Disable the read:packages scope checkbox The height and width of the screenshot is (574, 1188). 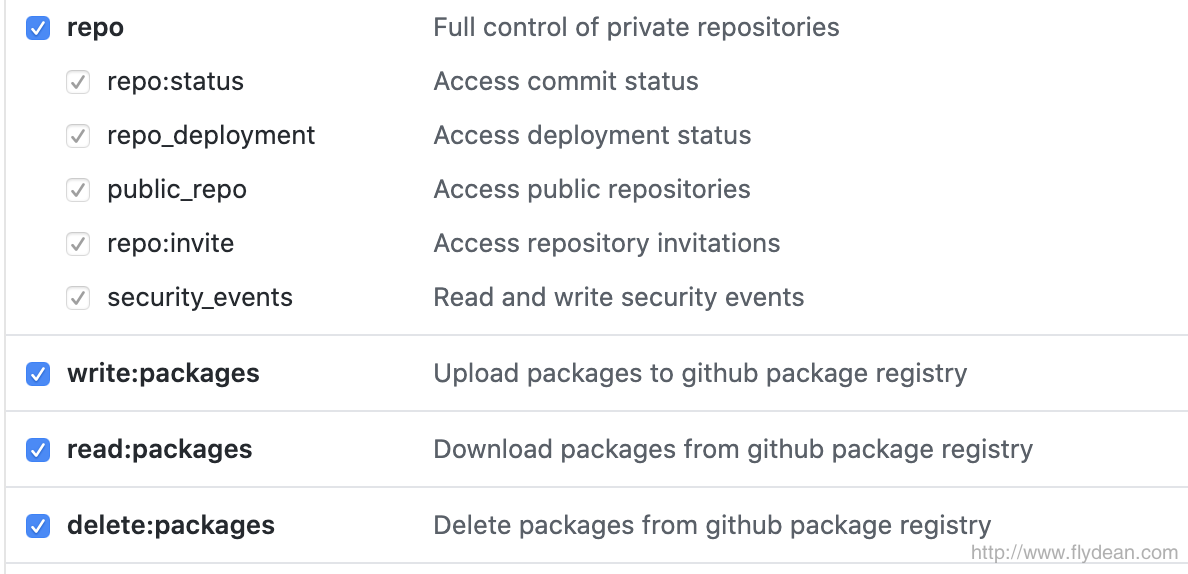point(38,450)
